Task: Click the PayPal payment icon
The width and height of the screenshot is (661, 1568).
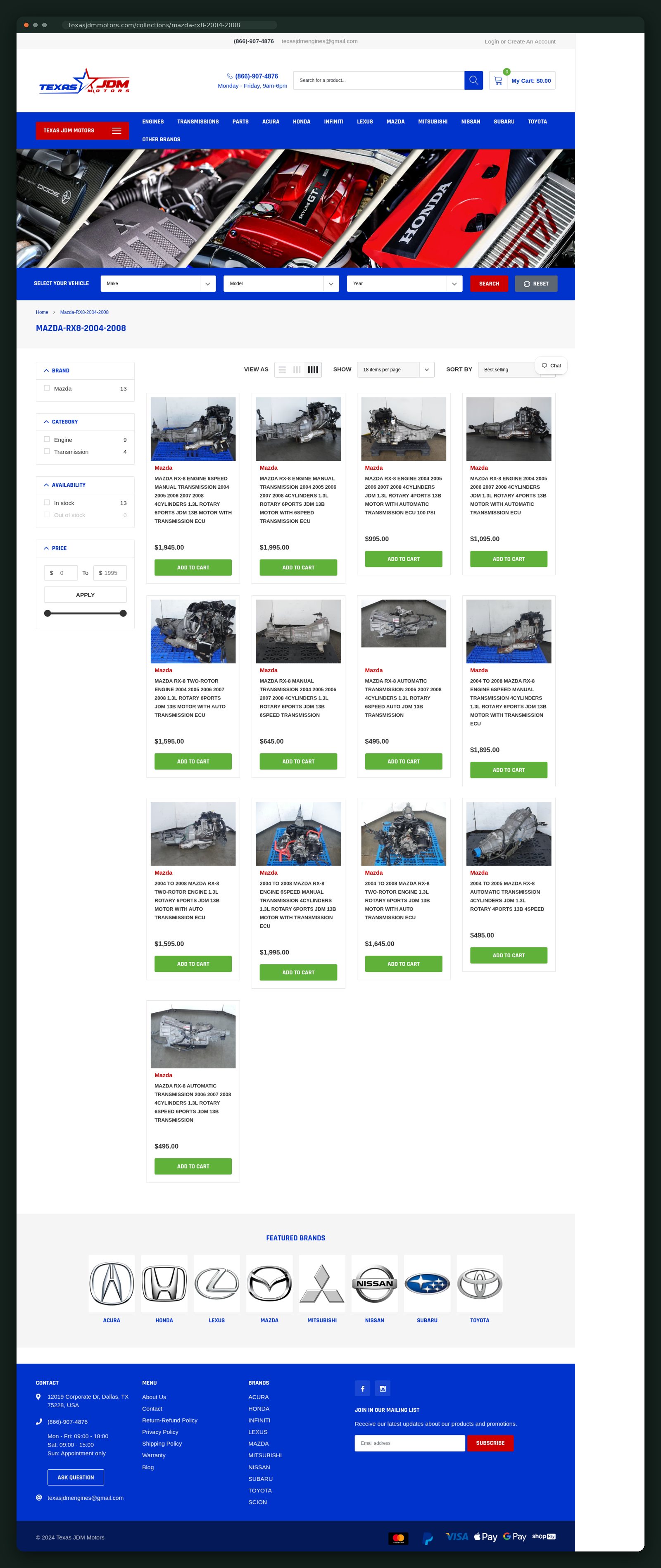Action: pyautogui.click(x=428, y=1538)
